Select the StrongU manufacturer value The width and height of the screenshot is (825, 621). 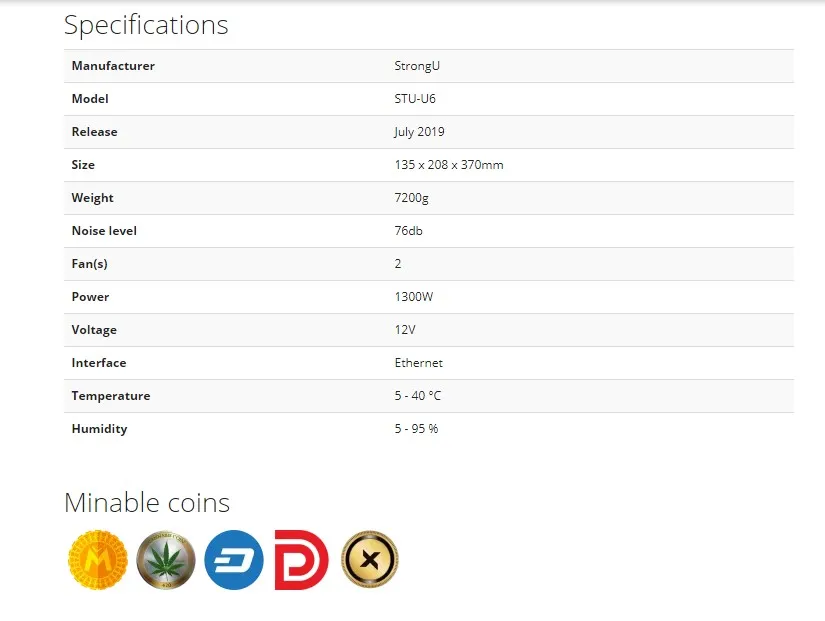pyautogui.click(x=417, y=66)
